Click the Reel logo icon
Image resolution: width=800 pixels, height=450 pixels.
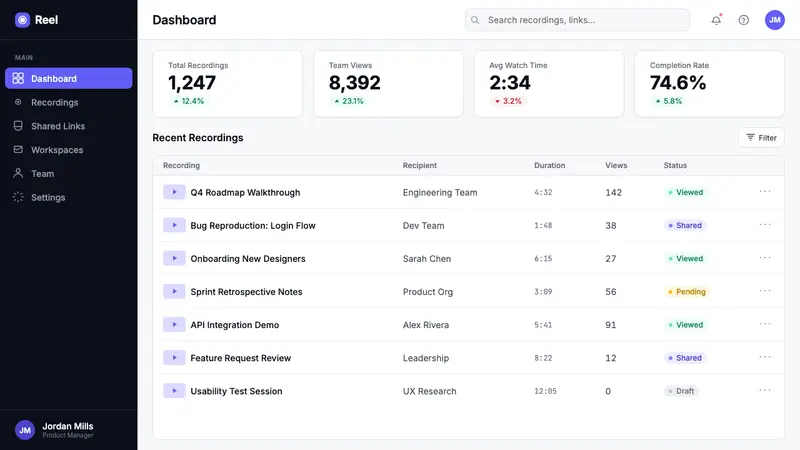[x=22, y=20]
